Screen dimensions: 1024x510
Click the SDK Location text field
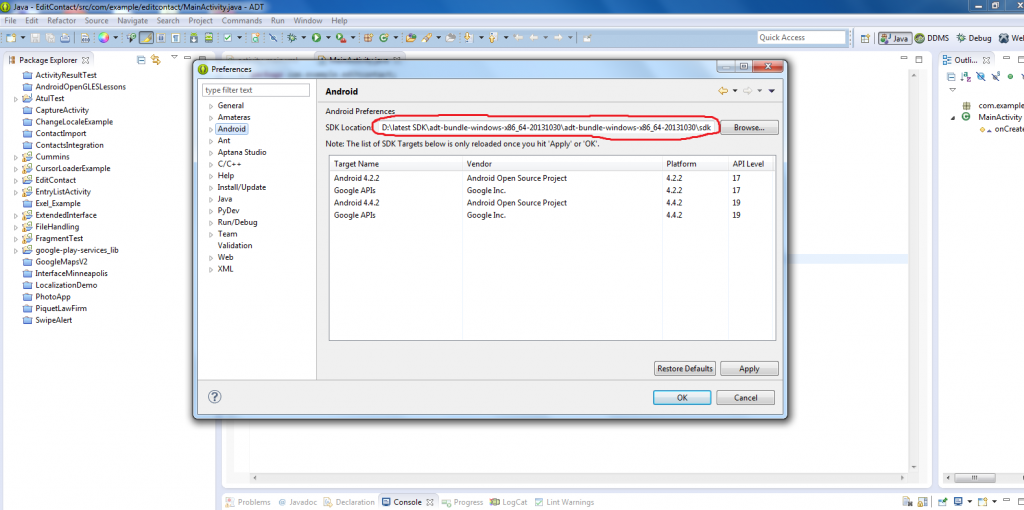click(x=545, y=128)
